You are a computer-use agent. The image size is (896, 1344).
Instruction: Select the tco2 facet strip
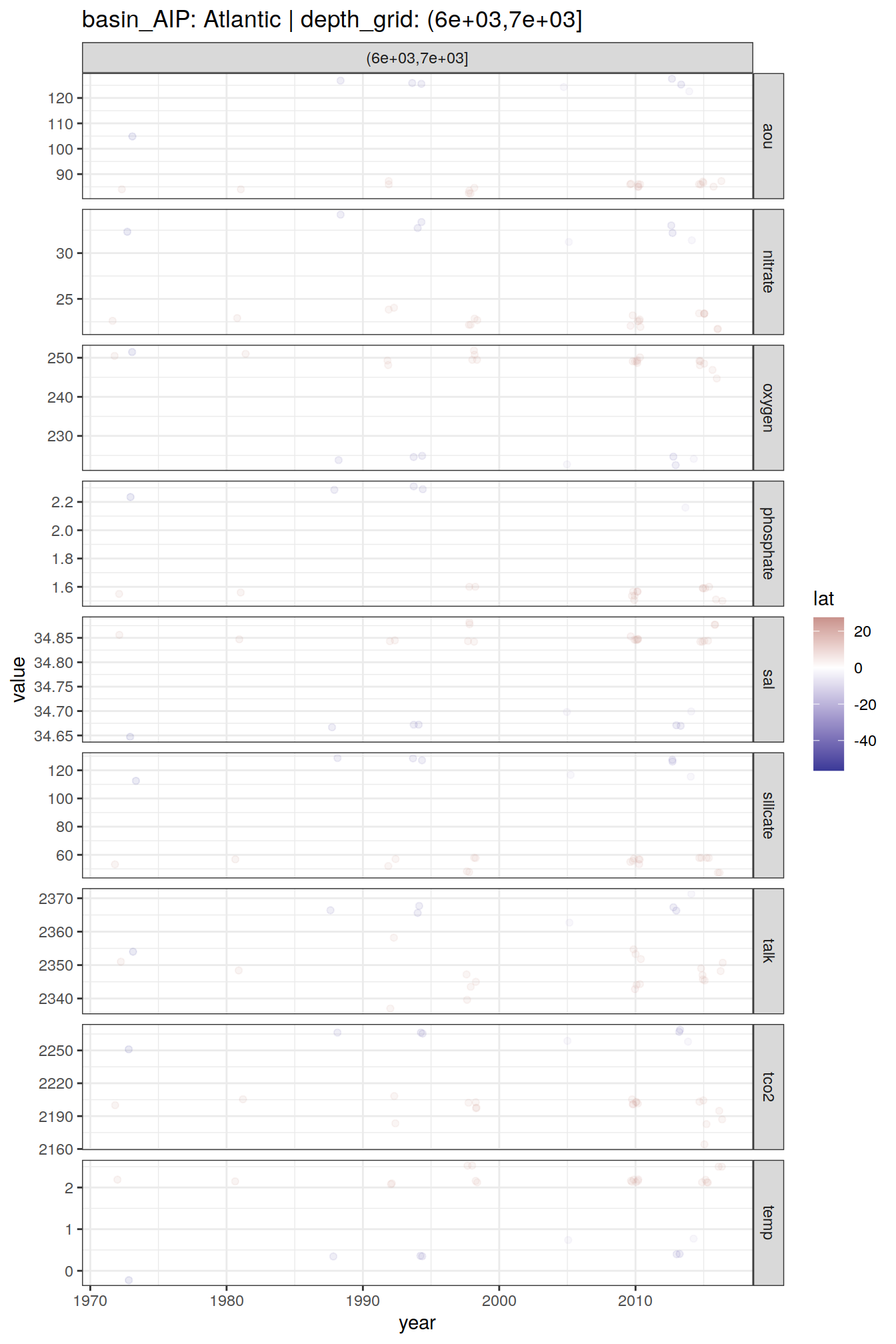pos(768,1087)
